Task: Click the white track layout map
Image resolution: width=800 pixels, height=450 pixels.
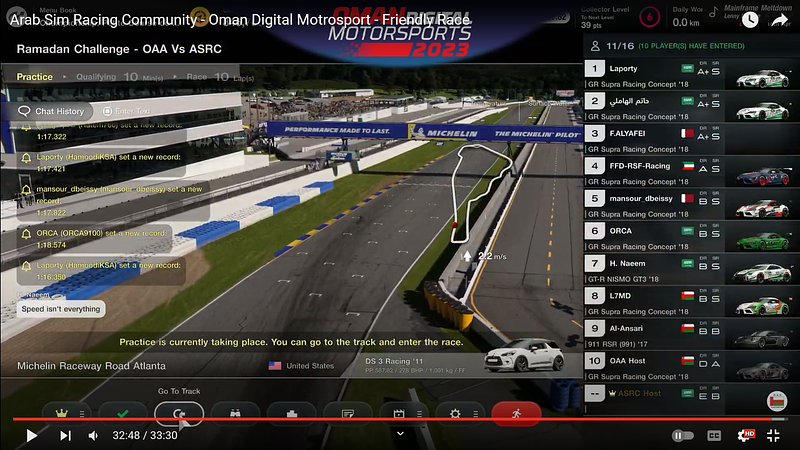Action: [480, 193]
